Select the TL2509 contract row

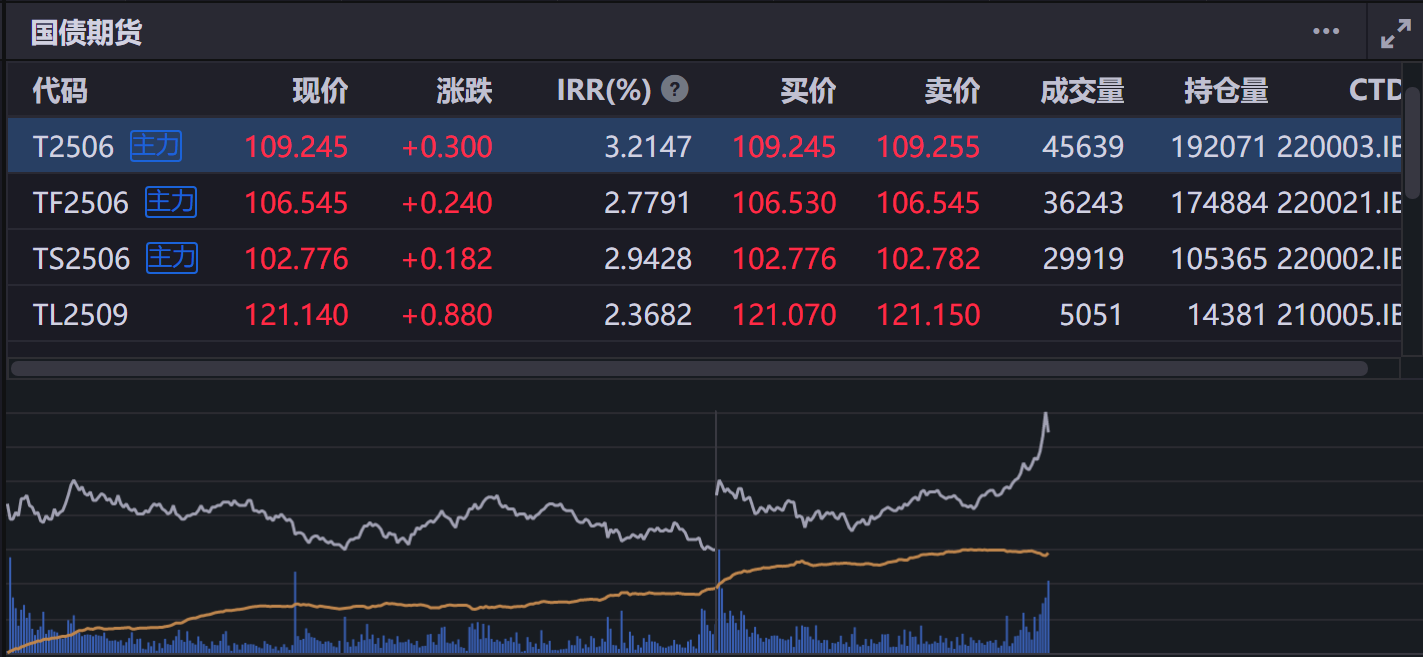click(x=600, y=314)
